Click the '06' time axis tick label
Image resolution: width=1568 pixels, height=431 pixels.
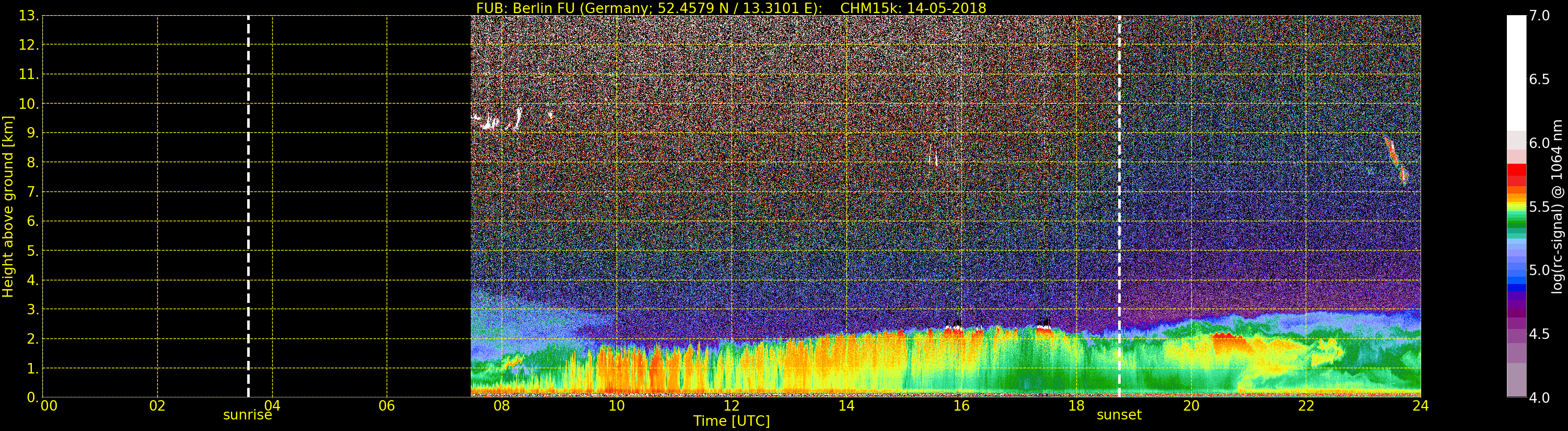[387, 406]
